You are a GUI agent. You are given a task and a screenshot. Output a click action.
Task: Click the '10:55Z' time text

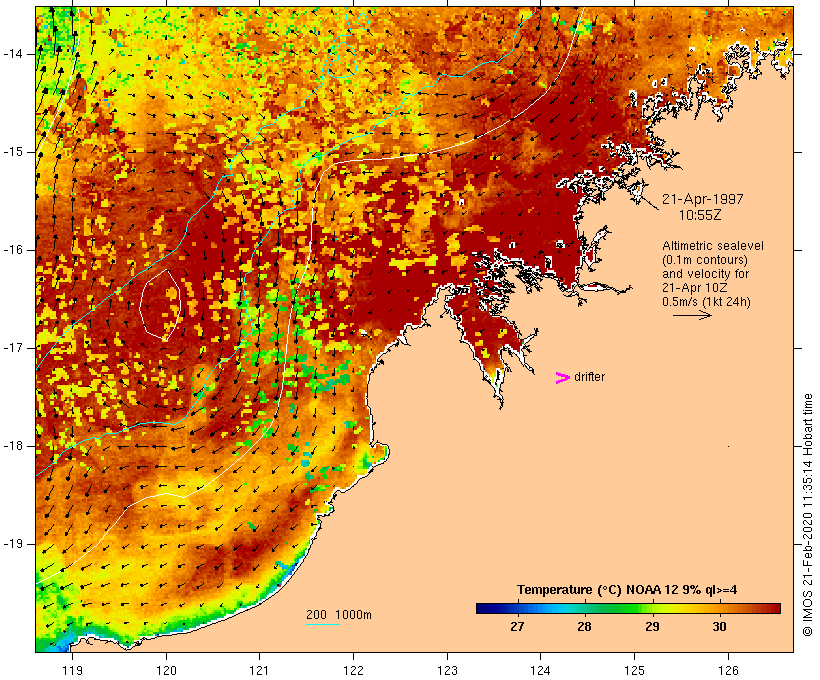click(700, 215)
